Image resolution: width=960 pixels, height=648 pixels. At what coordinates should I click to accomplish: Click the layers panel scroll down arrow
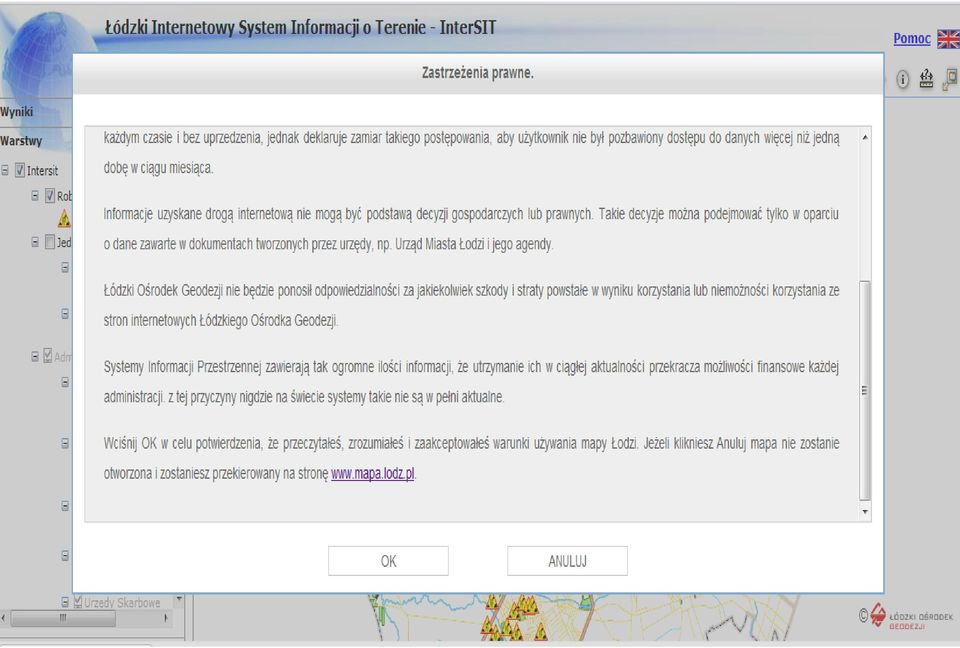[179, 599]
